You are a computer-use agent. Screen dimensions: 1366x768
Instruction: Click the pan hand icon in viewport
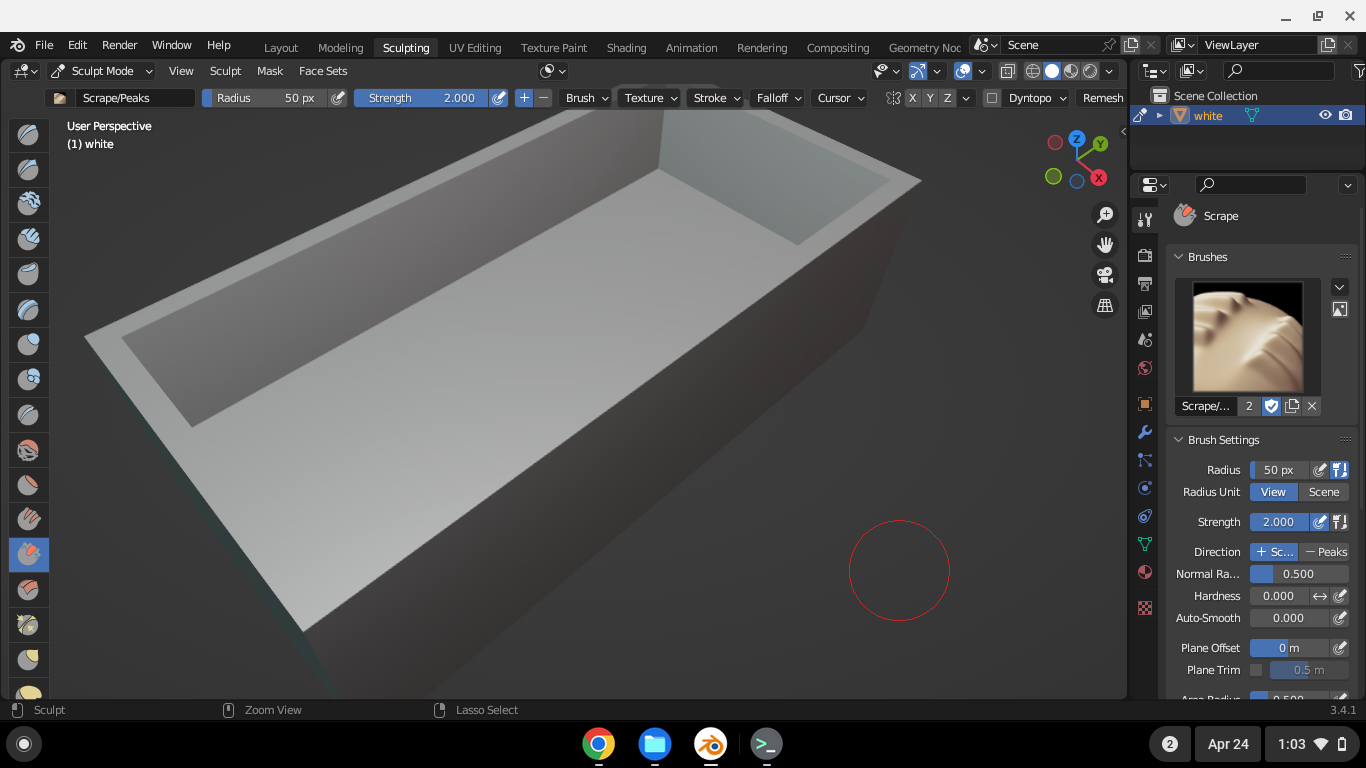[x=1105, y=245]
